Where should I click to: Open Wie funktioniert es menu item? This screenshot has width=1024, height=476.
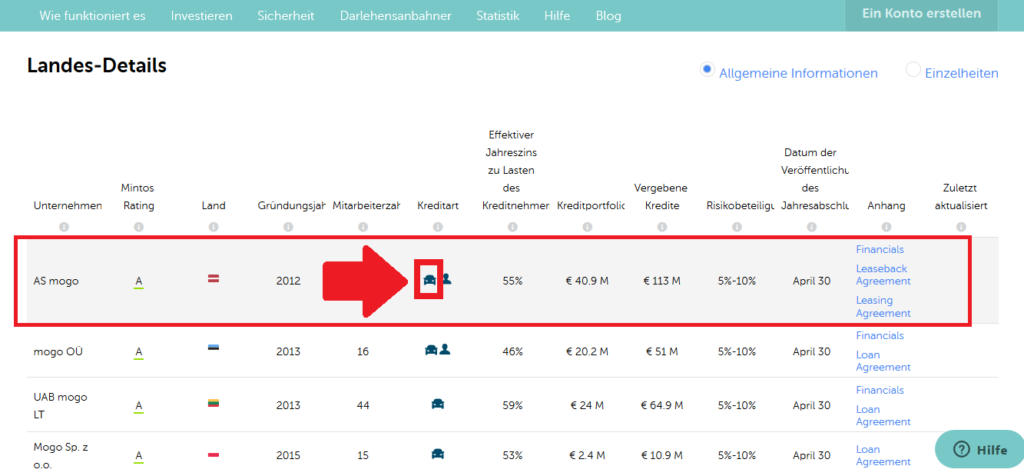[x=92, y=16]
